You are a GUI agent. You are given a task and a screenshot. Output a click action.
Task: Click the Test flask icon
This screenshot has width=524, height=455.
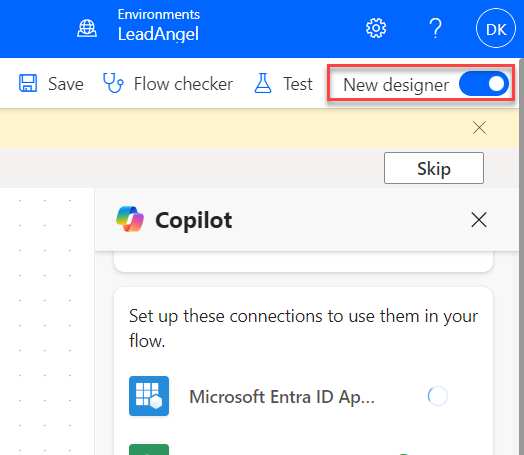point(263,83)
